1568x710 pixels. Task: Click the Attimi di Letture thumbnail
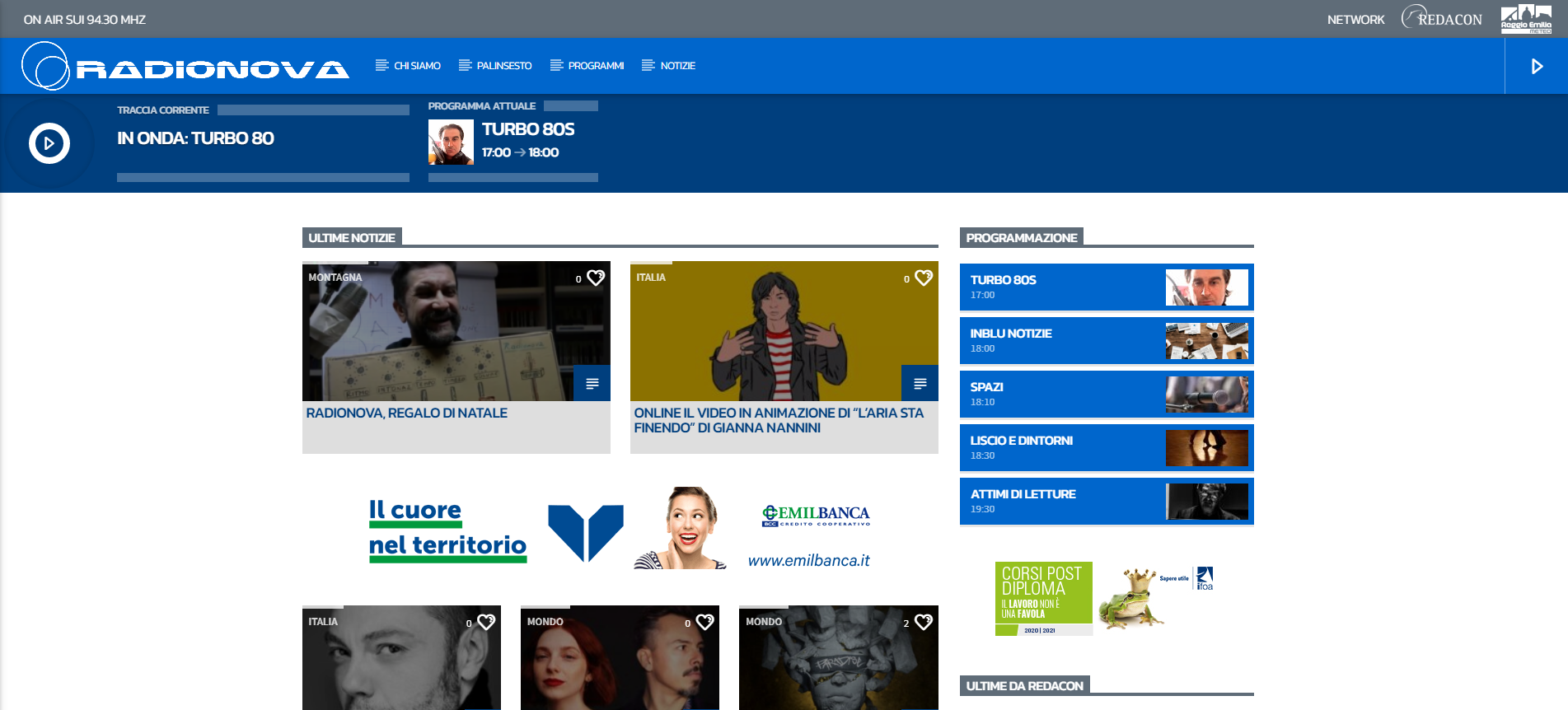click(1207, 502)
